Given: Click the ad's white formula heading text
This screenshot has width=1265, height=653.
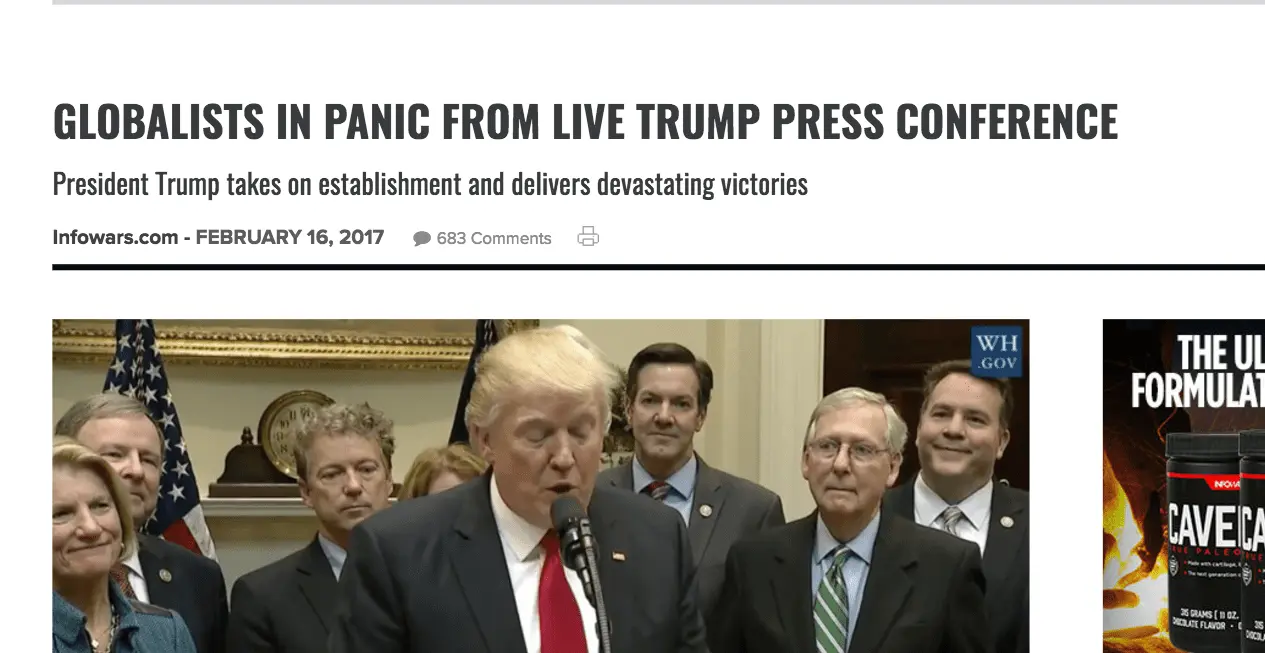Looking at the screenshot, I should (1198, 373).
